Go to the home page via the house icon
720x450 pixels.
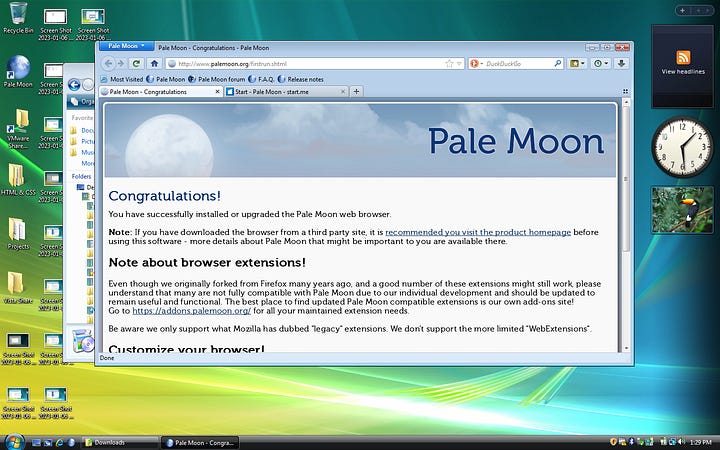click(154, 63)
